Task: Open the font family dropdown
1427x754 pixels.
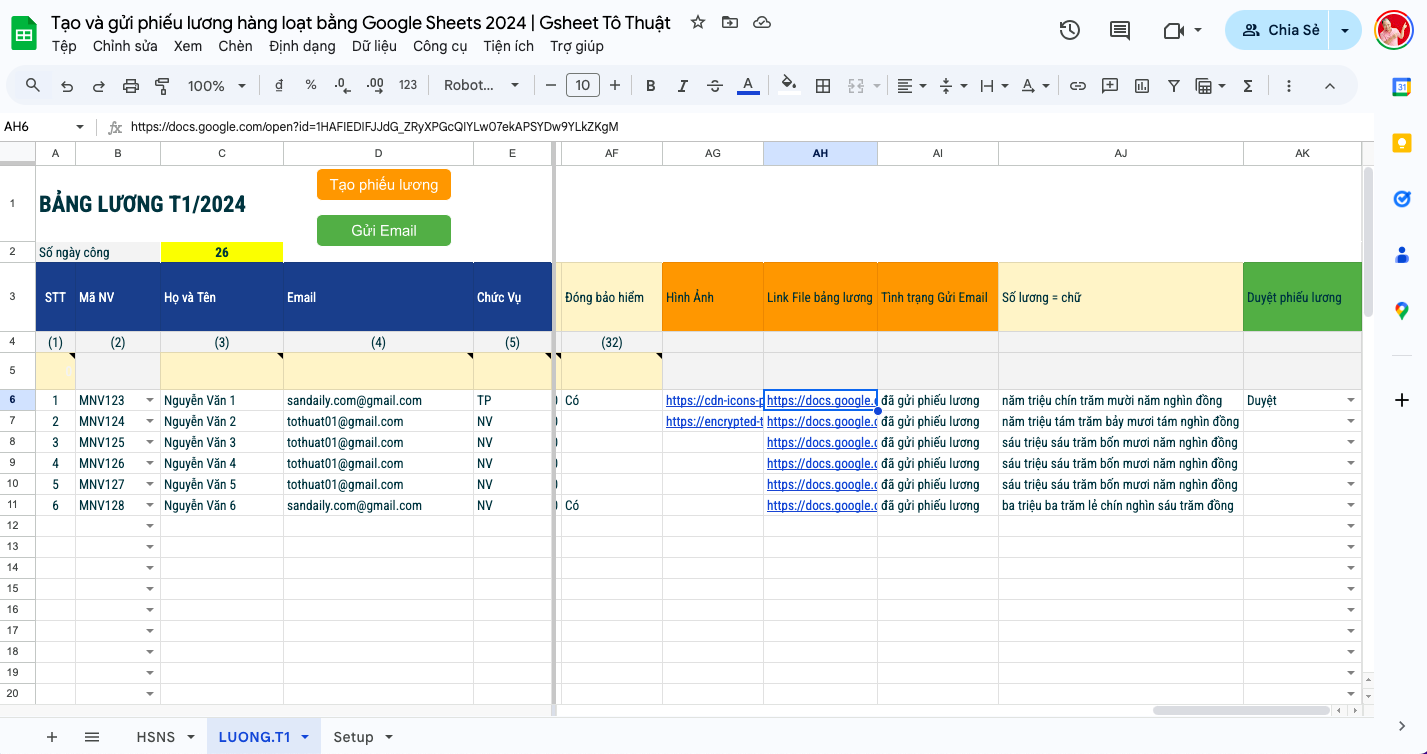Action: pyautogui.click(x=480, y=85)
